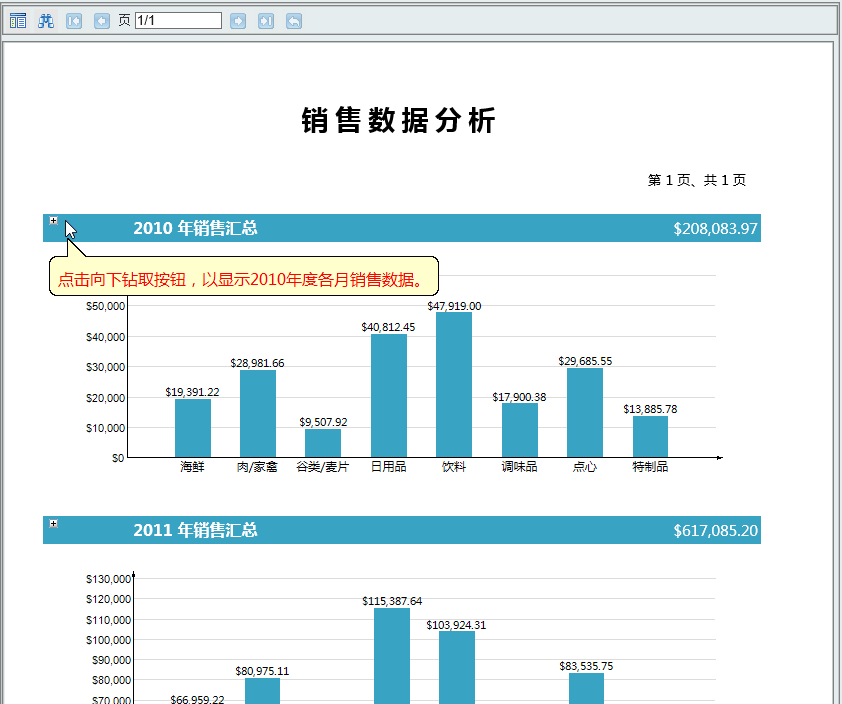Select the $208,083.97 total value
This screenshot has height=704, width=842.
[715, 229]
